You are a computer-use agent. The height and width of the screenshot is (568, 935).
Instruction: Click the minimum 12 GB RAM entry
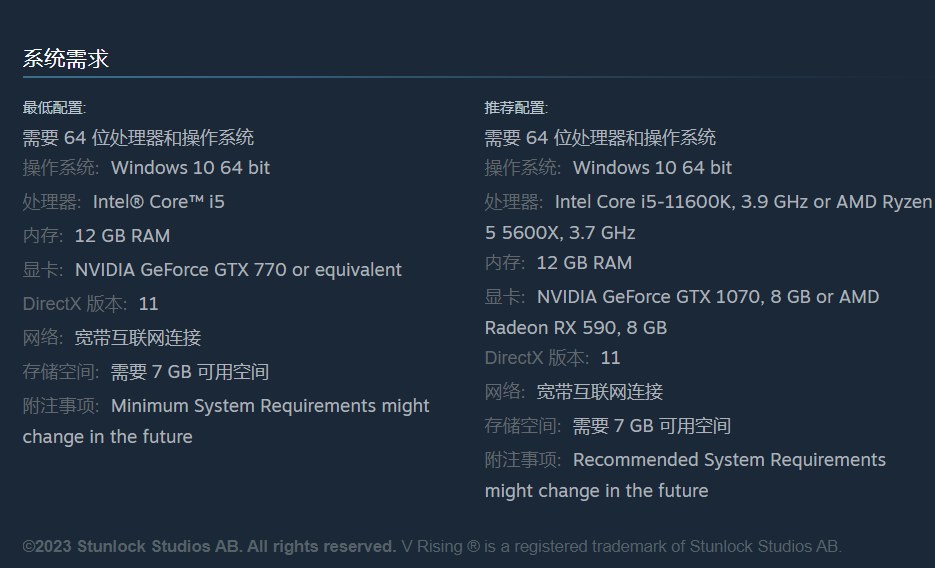pyautogui.click(x=122, y=236)
